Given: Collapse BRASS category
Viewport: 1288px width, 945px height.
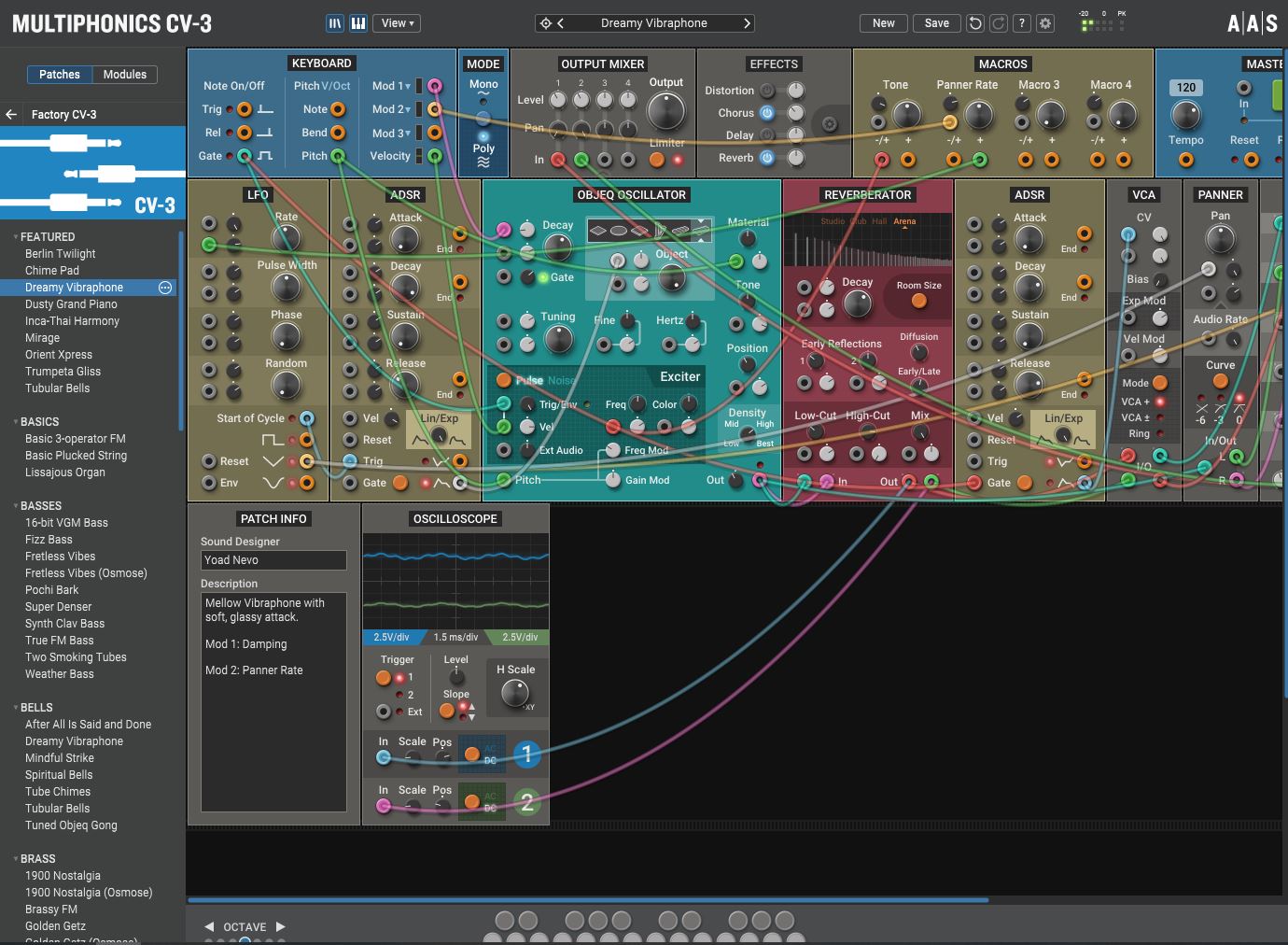Looking at the screenshot, I should click(x=16, y=859).
